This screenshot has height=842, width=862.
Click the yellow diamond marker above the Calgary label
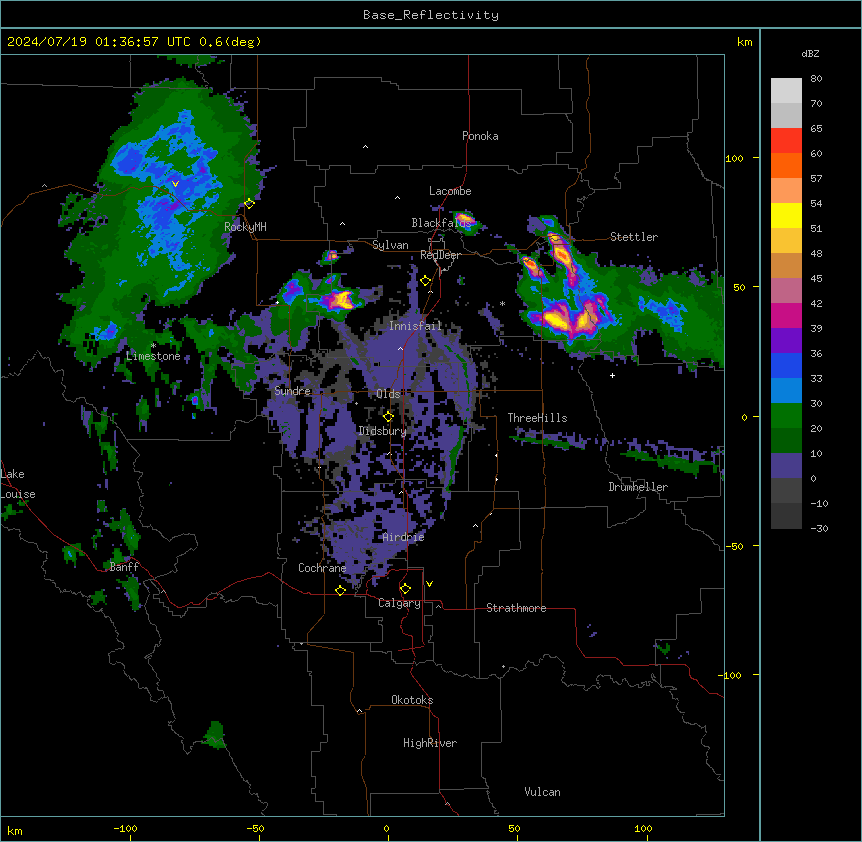[405, 589]
